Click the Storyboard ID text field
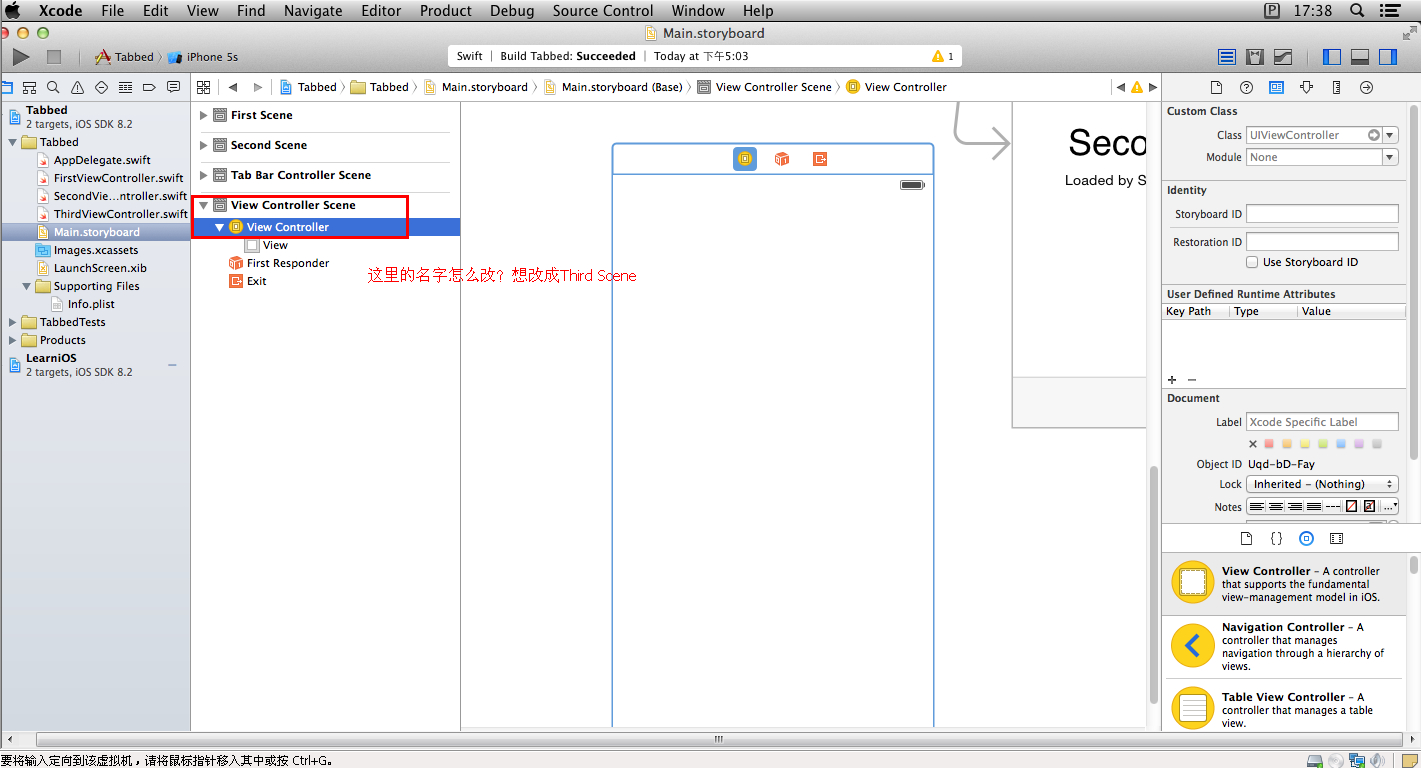This screenshot has height=768, width=1421. tap(1322, 214)
